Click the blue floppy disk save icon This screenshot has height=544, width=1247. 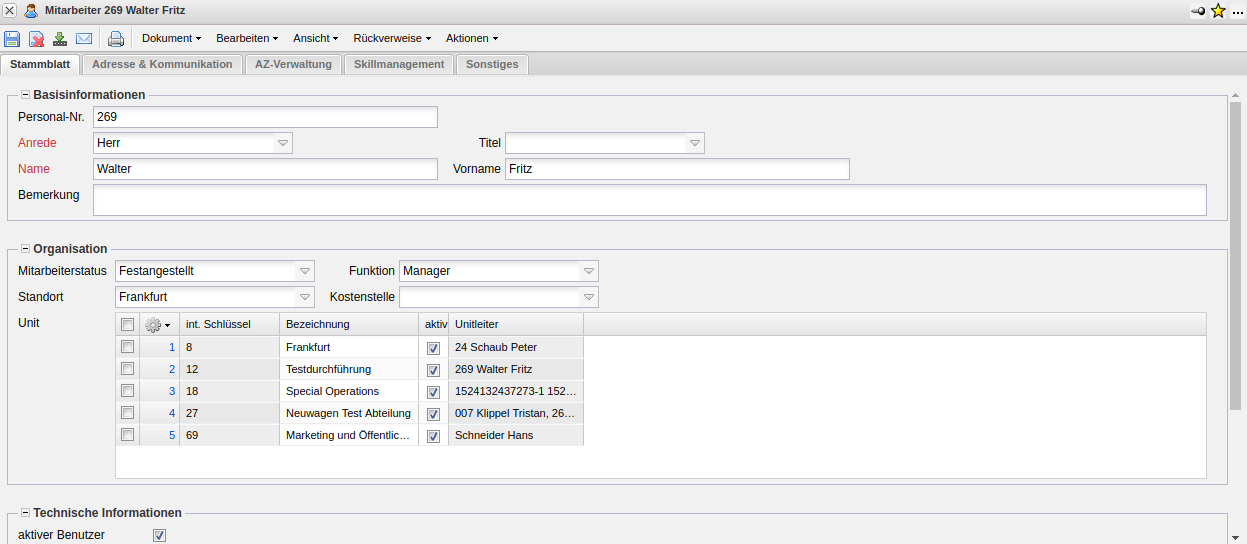(x=12, y=39)
